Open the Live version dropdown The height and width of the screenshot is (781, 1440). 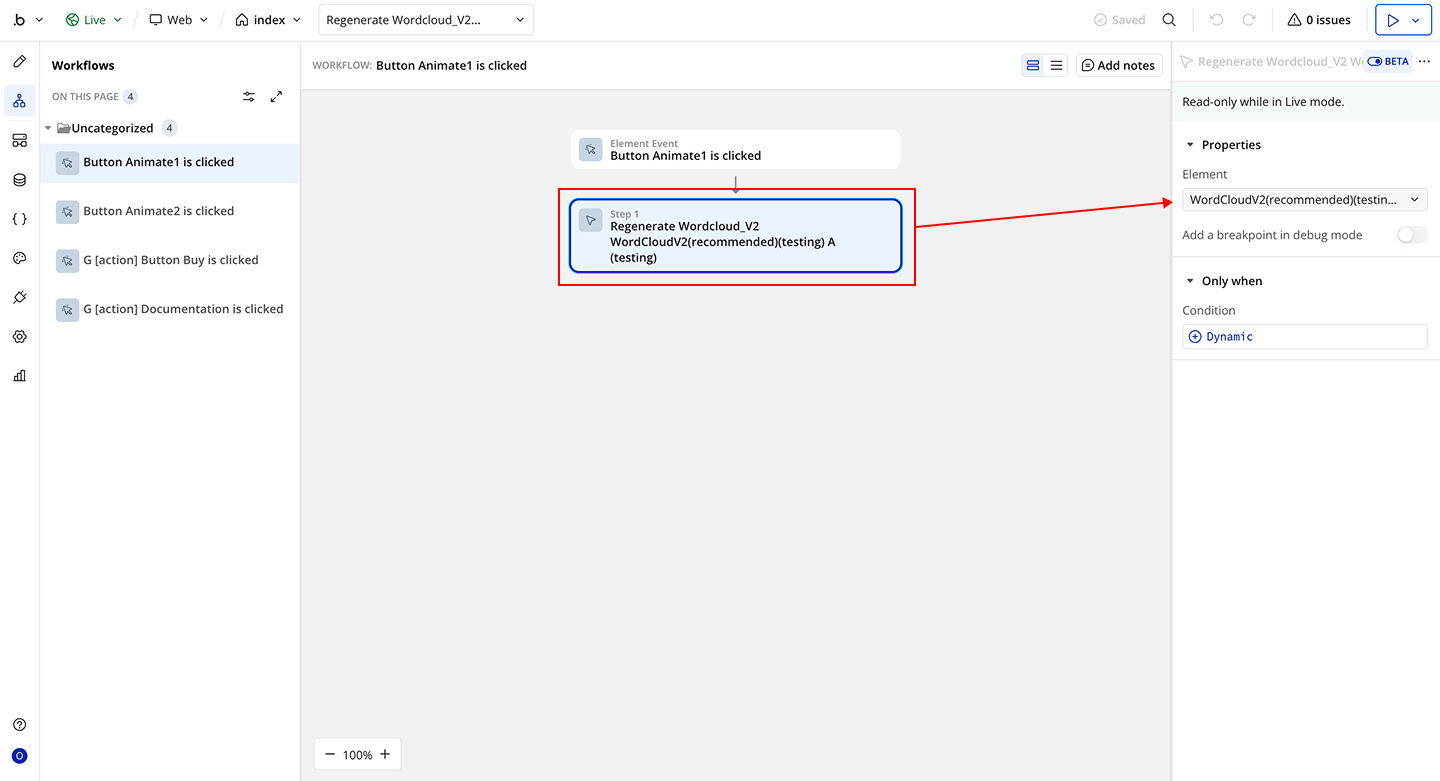(94, 20)
